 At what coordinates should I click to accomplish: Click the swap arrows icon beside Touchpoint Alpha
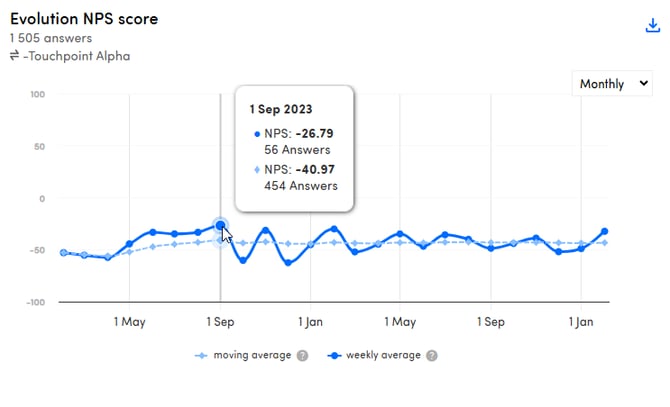tap(15, 56)
